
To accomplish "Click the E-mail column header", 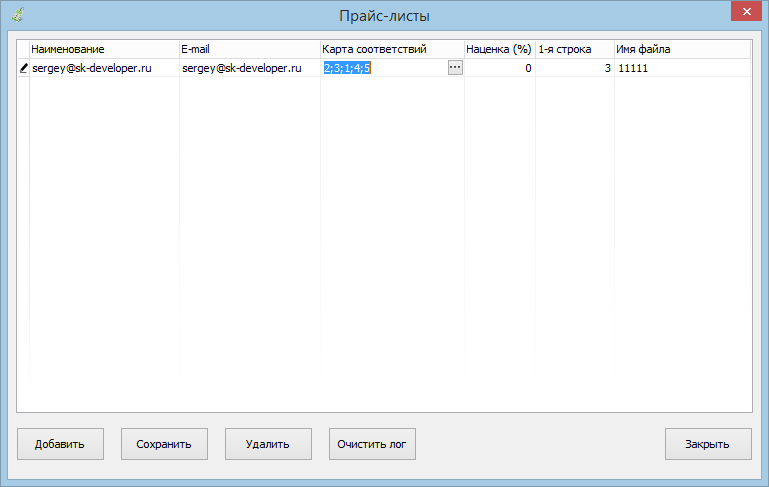I will pos(250,49).
